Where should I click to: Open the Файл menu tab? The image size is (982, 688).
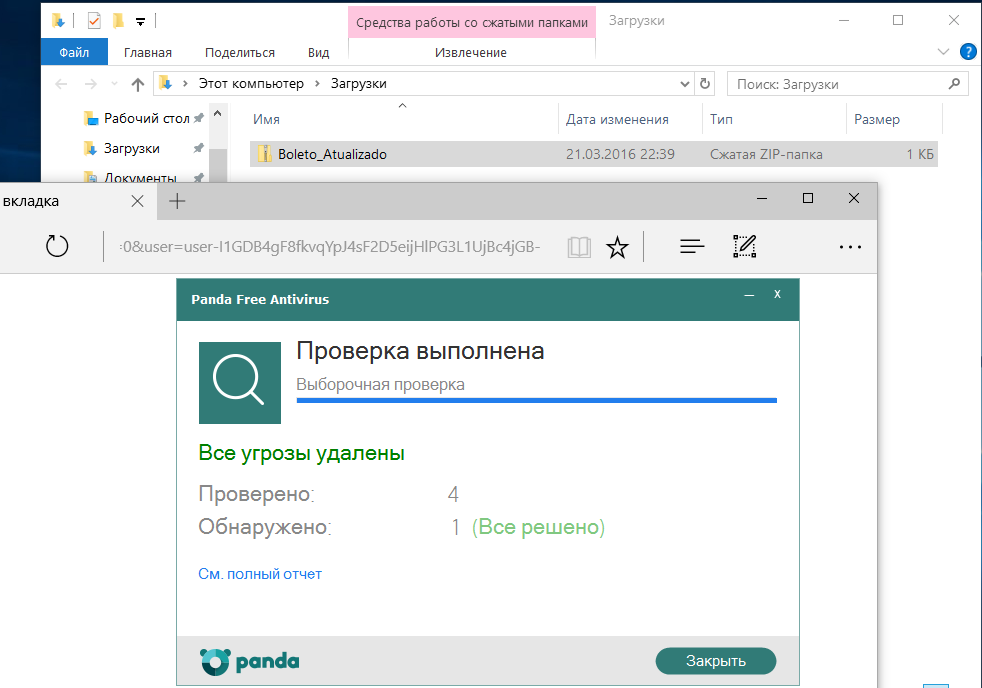pos(74,53)
